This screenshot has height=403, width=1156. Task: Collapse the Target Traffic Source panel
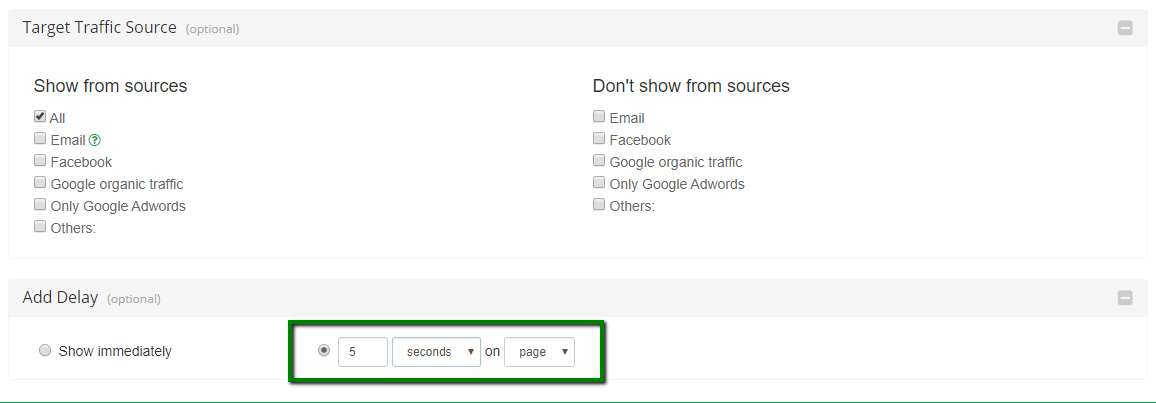click(x=1125, y=28)
